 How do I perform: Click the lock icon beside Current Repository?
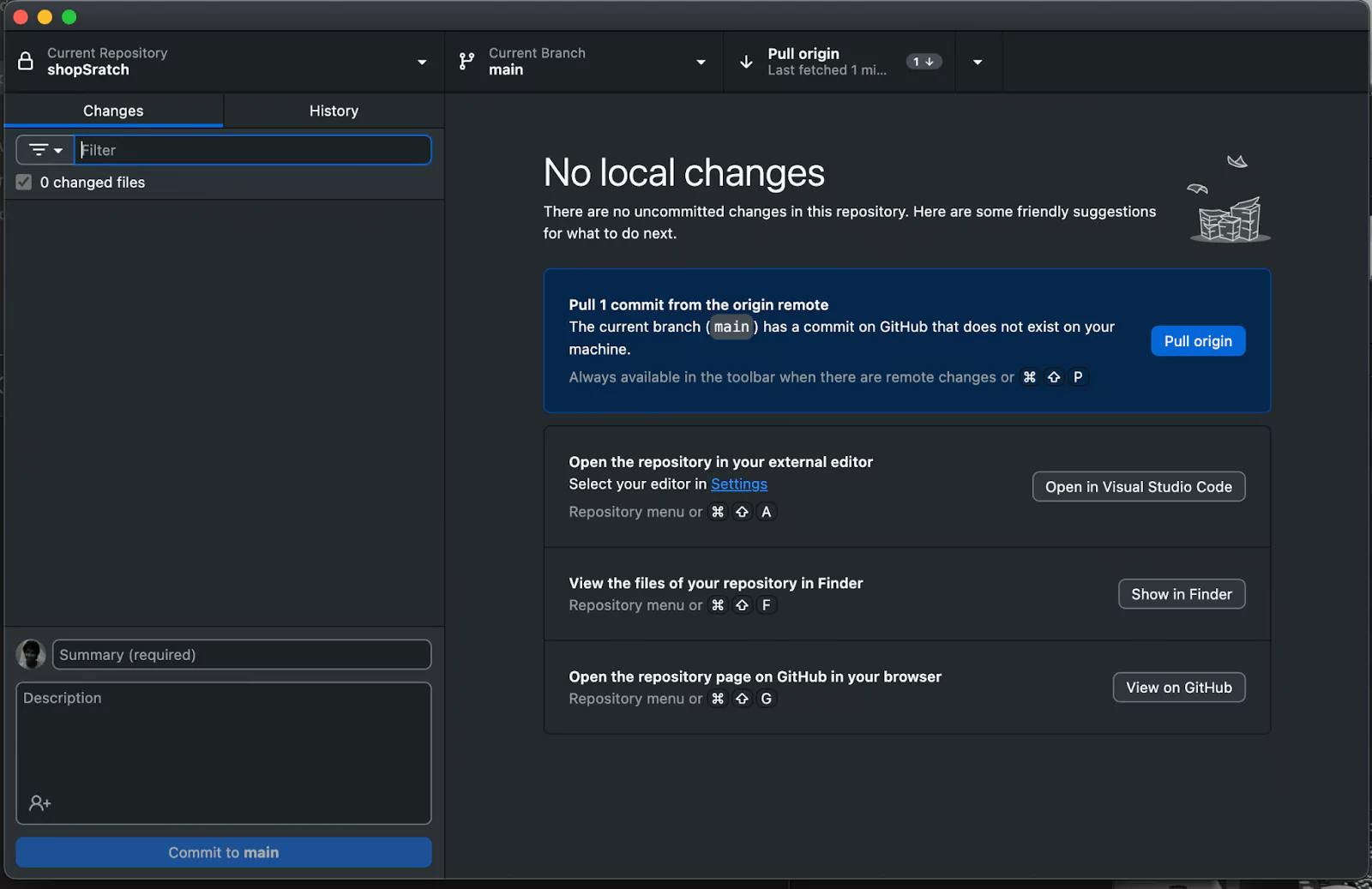click(x=26, y=61)
